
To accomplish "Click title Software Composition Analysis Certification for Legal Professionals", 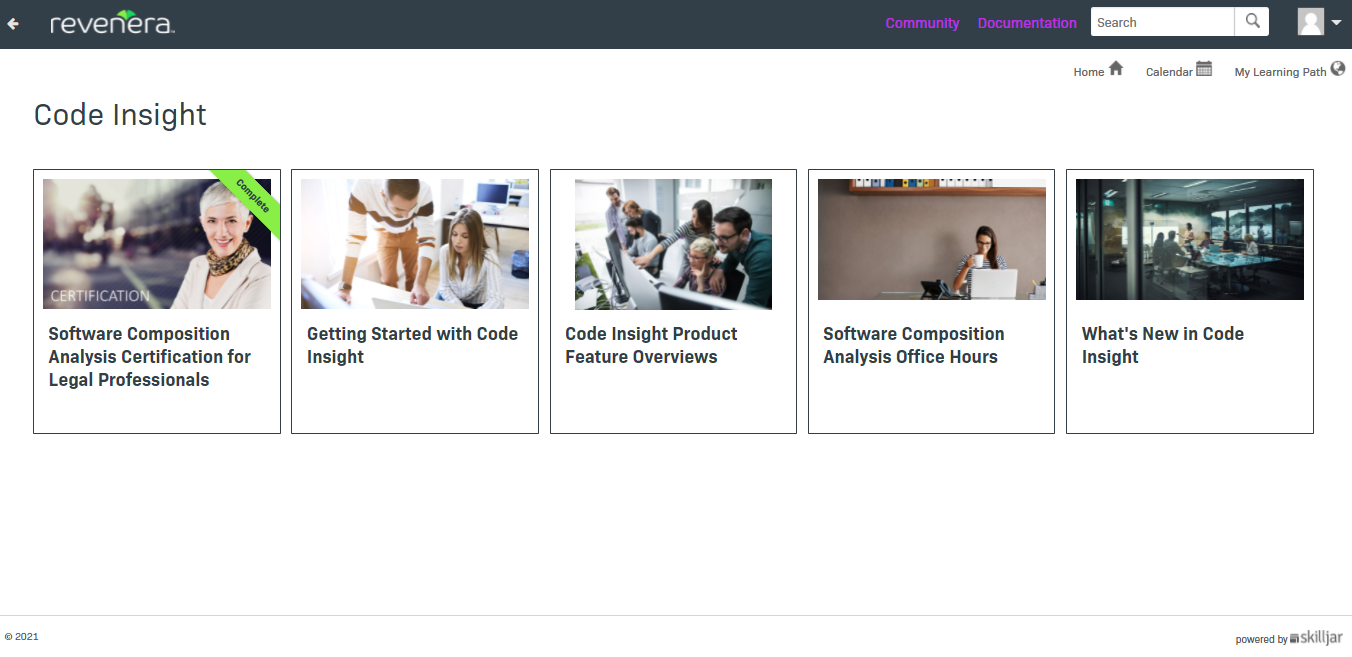I will point(150,357).
